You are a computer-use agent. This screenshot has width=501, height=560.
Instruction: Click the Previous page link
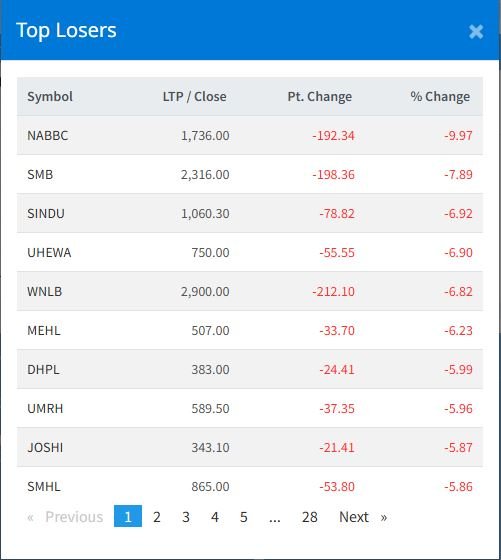65,516
